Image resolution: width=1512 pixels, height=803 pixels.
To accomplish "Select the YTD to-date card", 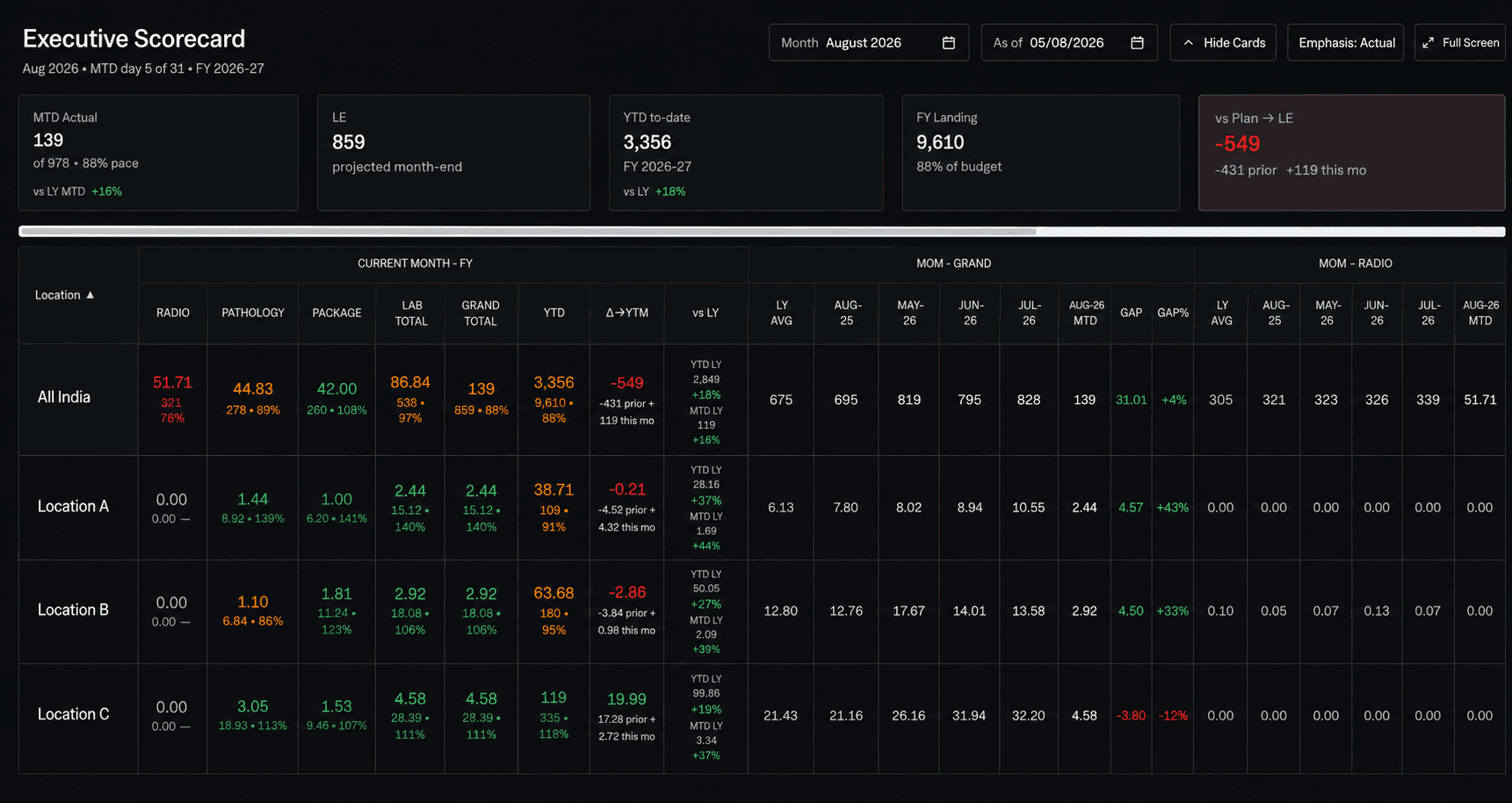I will [x=746, y=153].
